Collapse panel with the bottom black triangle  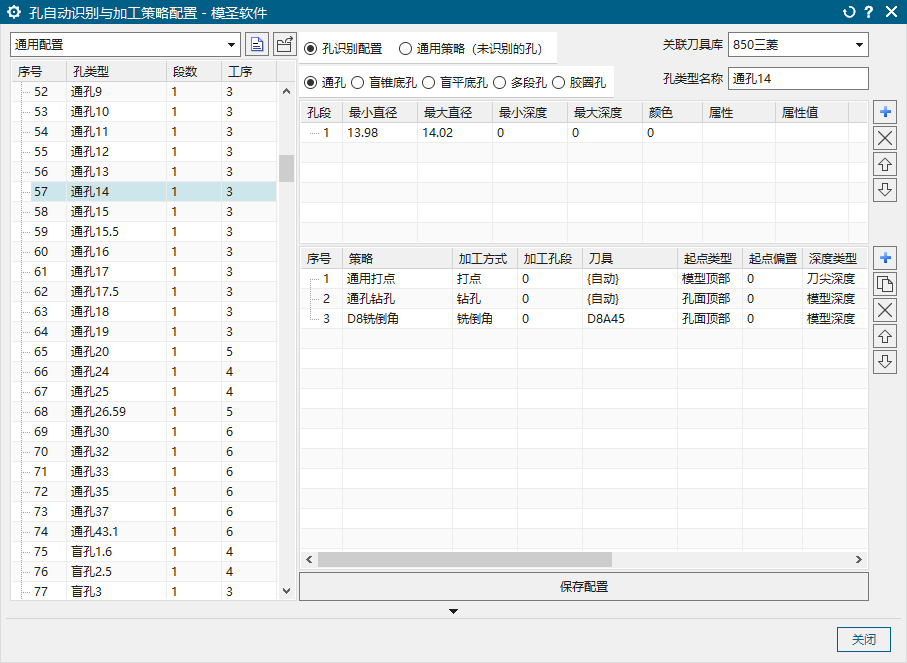point(454,611)
